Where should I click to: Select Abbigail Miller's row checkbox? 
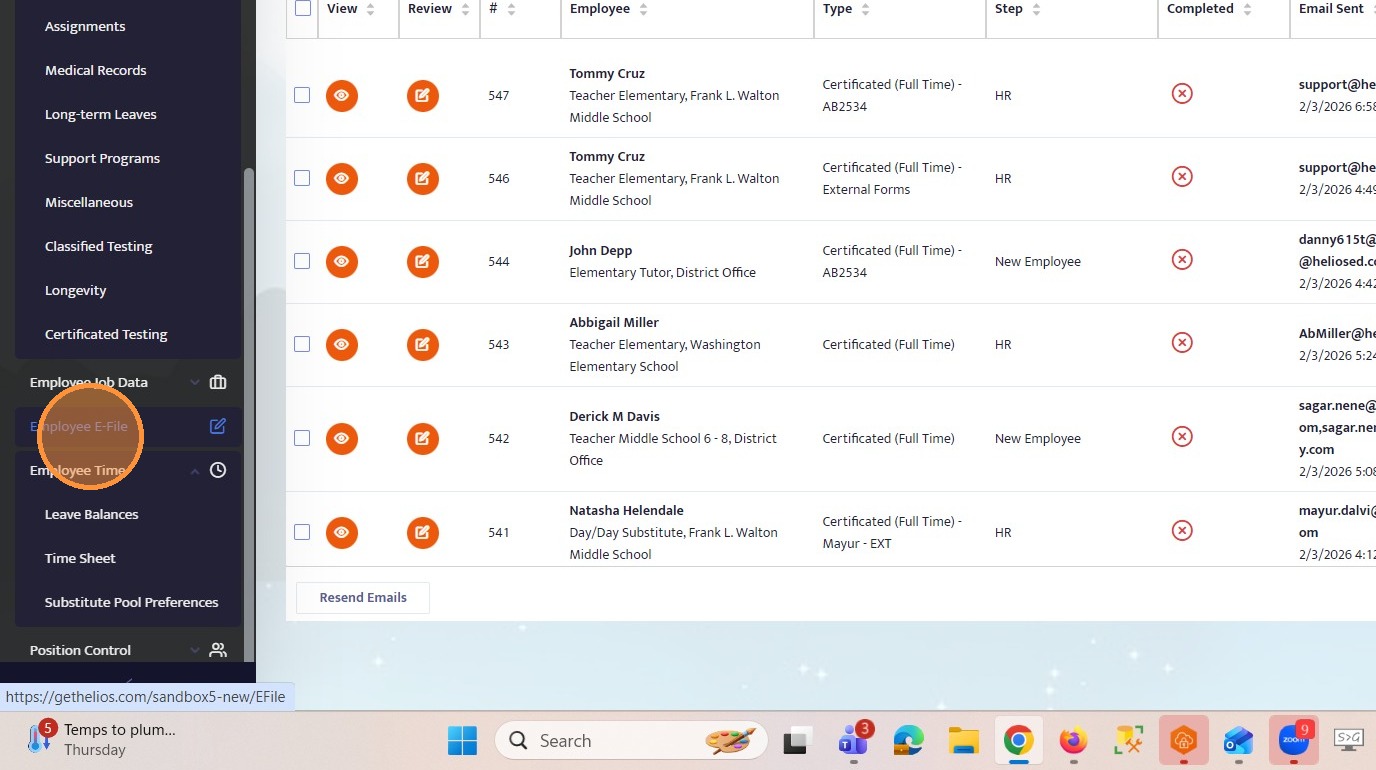[x=302, y=344]
